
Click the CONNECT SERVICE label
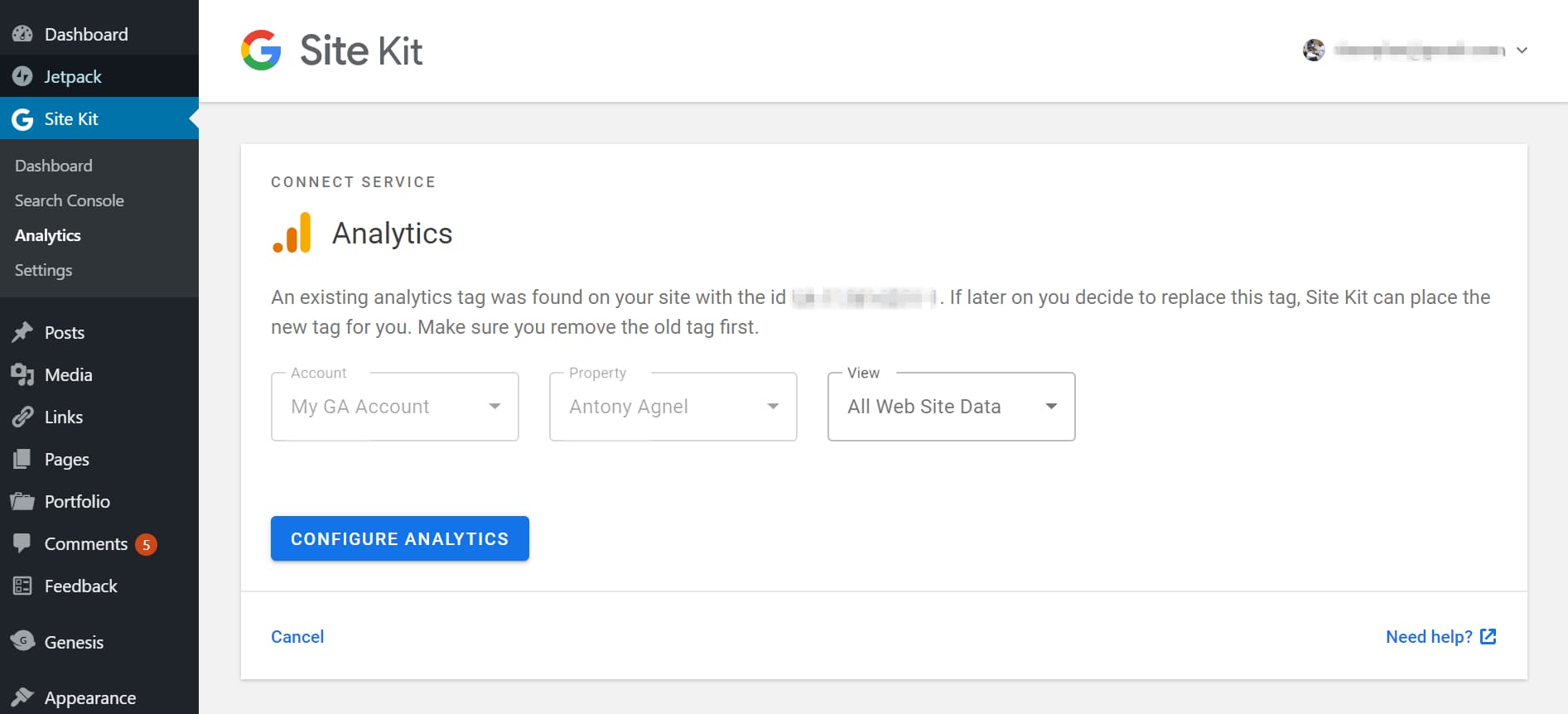coord(354,182)
